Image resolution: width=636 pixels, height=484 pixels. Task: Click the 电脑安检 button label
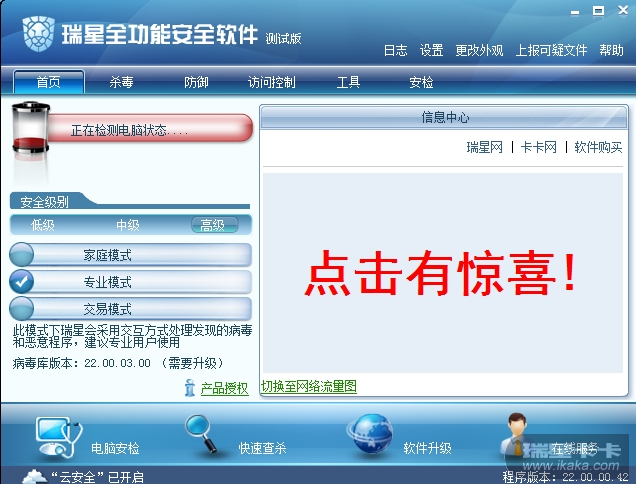click(x=115, y=448)
